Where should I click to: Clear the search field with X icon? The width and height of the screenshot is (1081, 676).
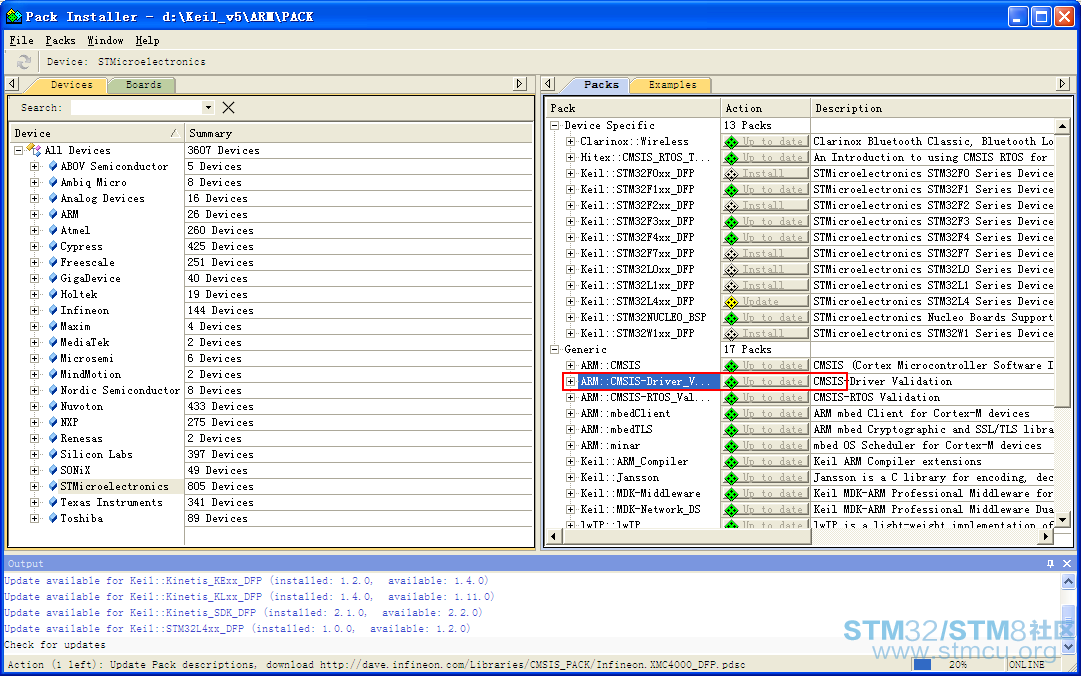click(228, 107)
